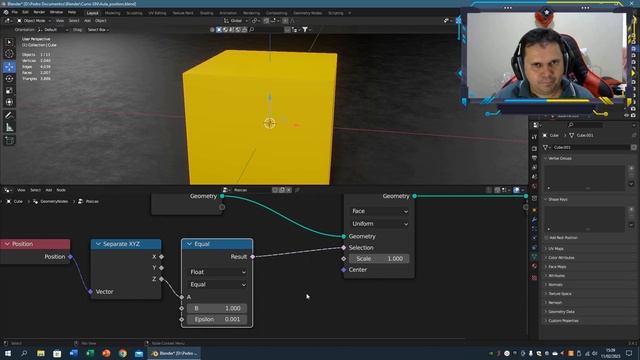Open the File menu
640x360 pixels.
click(x=14, y=13)
